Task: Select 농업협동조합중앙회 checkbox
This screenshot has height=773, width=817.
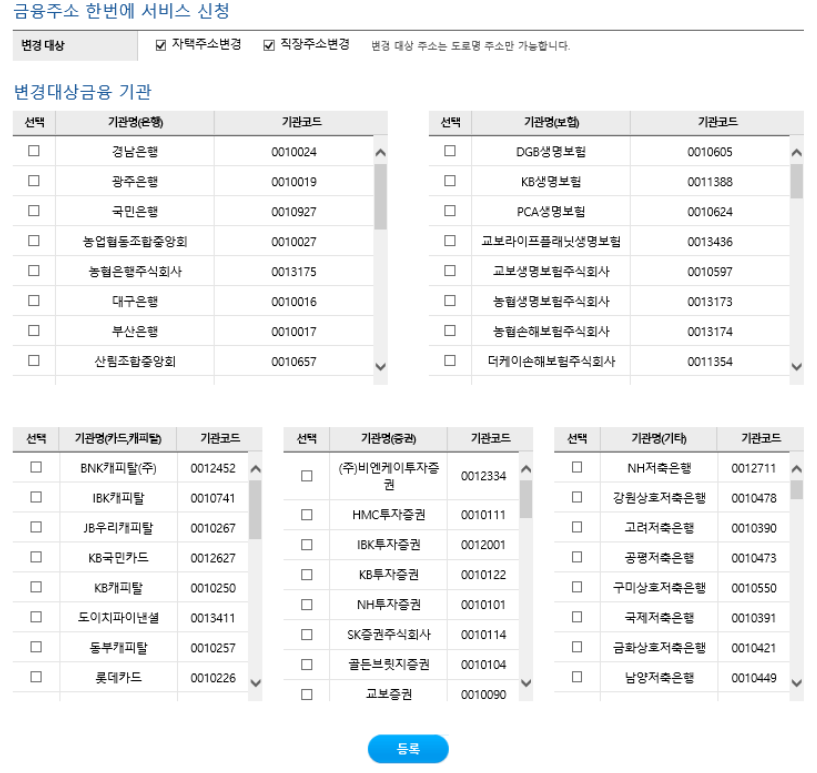Action: pyautogui.click(x=34, y=241)
